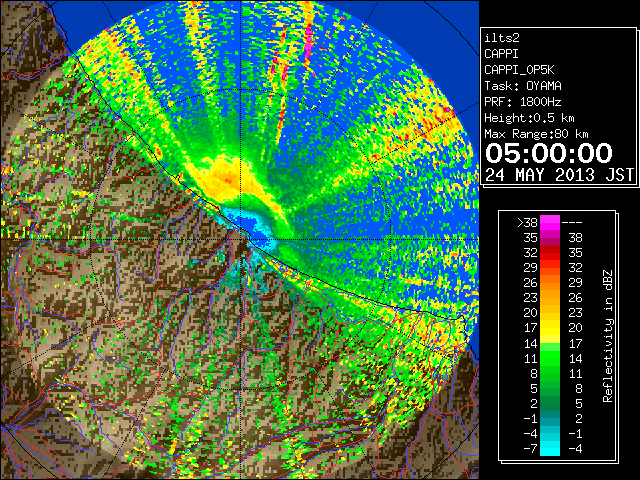Click the red high-reflectivity core in yellow echo
The image size is (640, 480).
coord(227,180)
